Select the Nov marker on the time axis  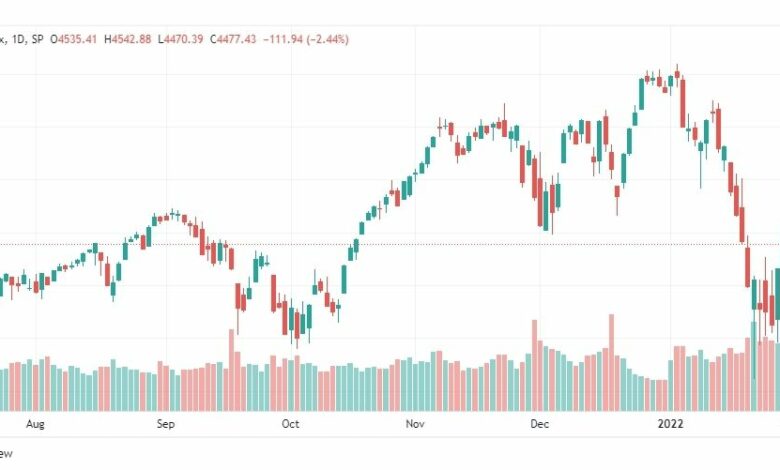415,424
